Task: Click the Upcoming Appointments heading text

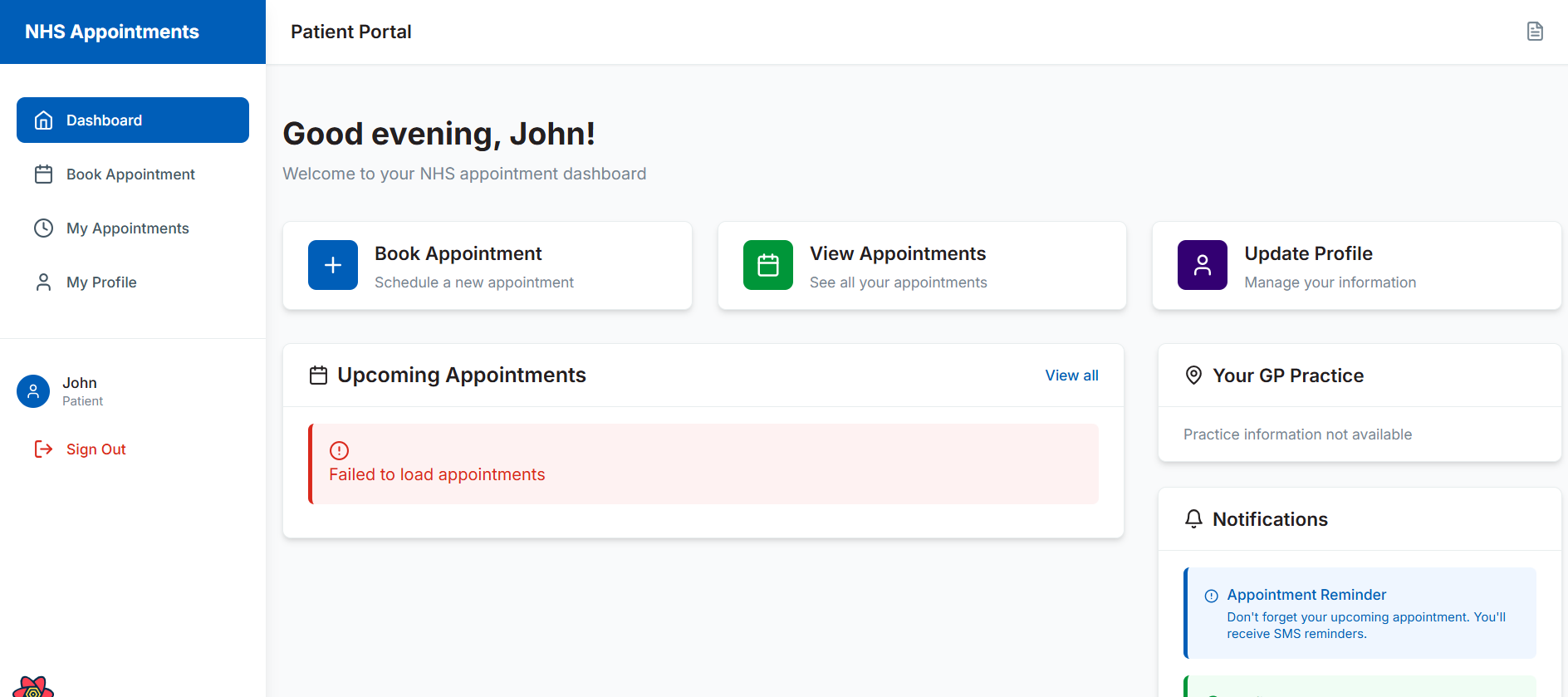Action: pyautogui.click(x=462, y=375)
